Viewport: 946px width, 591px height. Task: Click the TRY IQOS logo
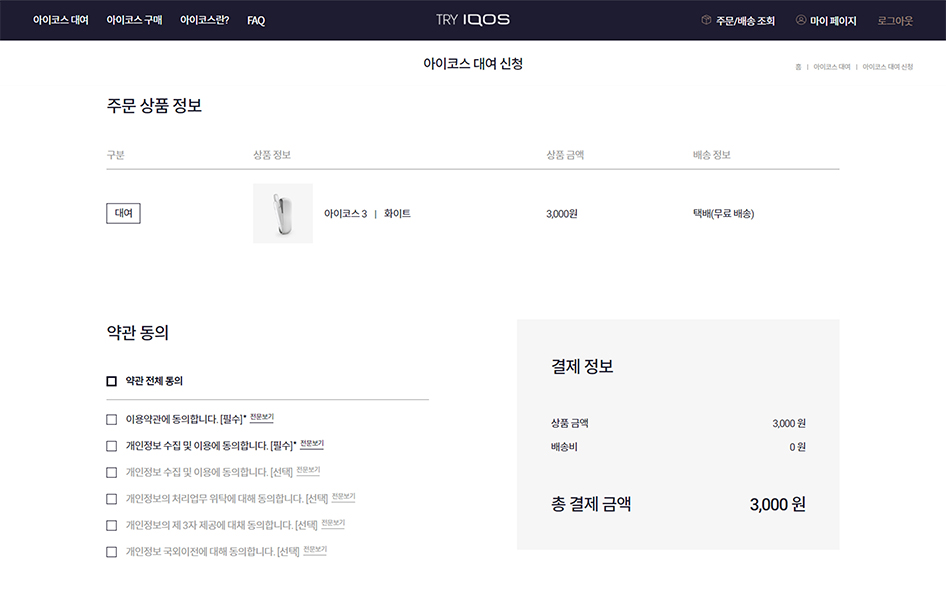tap(472, 20)
